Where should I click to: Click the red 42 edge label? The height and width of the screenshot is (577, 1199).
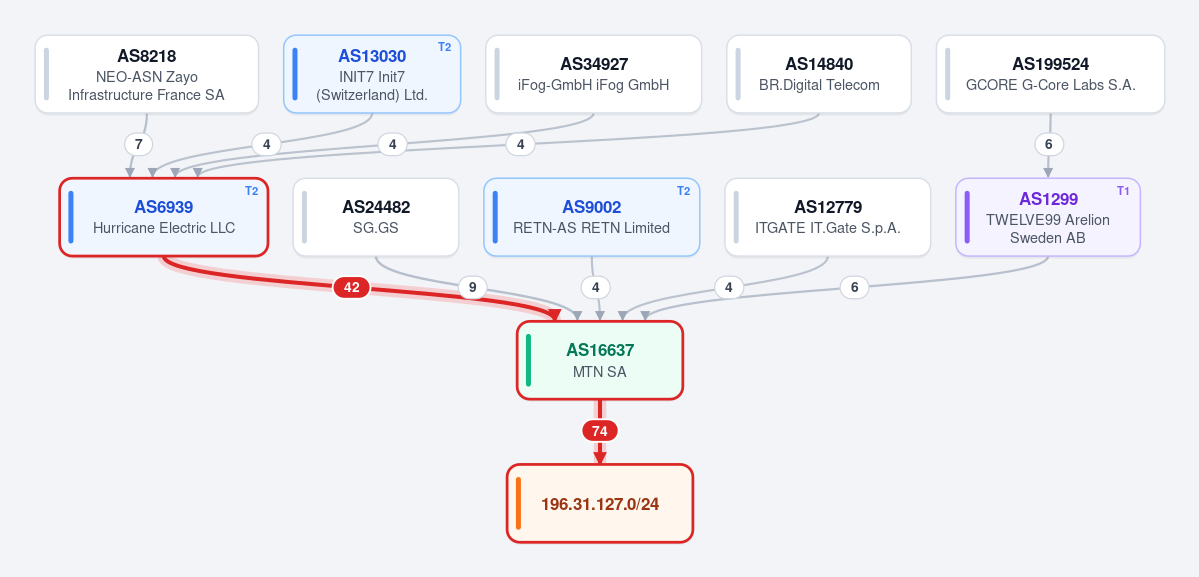tap(352, 287)
